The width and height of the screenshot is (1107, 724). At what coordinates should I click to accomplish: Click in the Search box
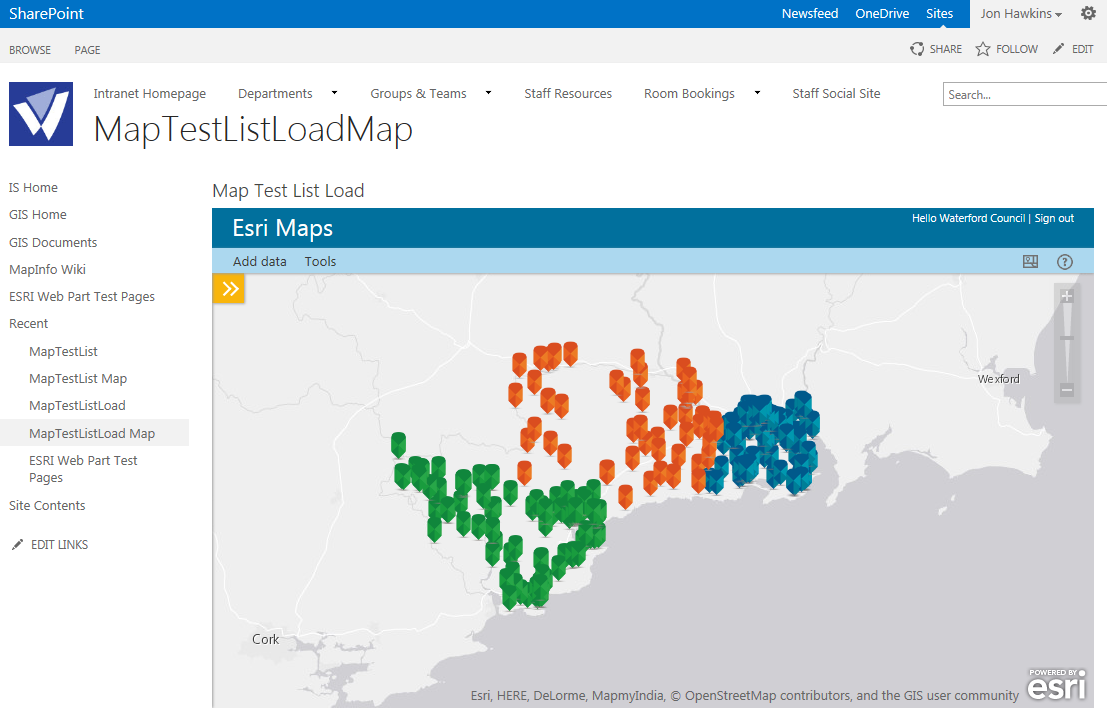click(x=1025, y=95)
